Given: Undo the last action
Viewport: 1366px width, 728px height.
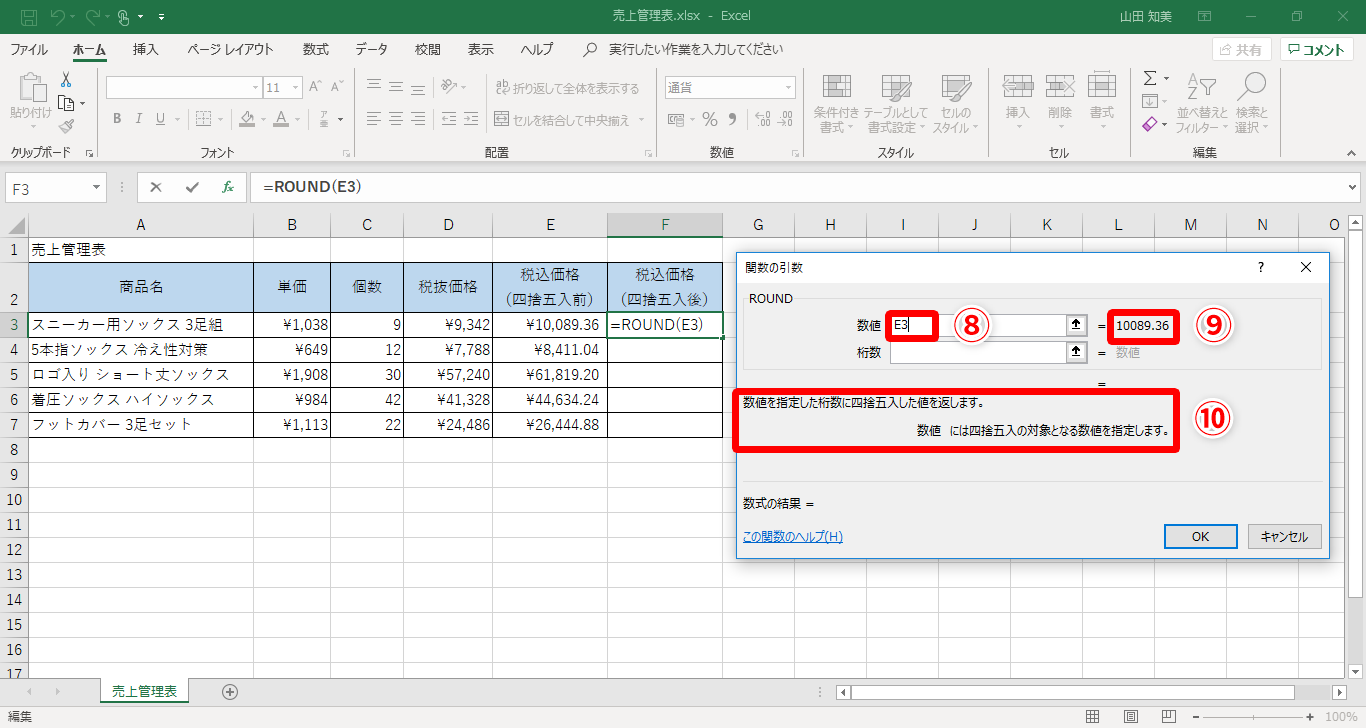Looking at the screenshot, I should 59,17.
